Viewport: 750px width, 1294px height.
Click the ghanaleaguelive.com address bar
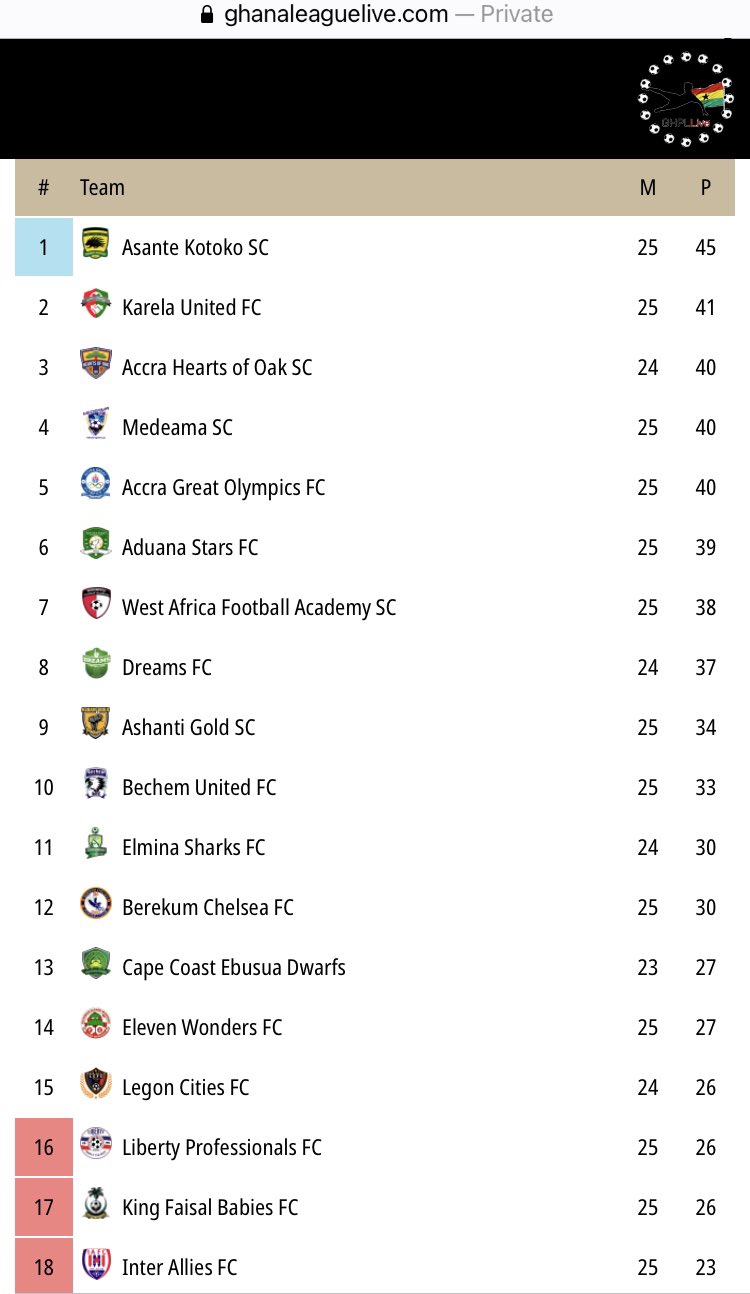(x=375, y=14)
